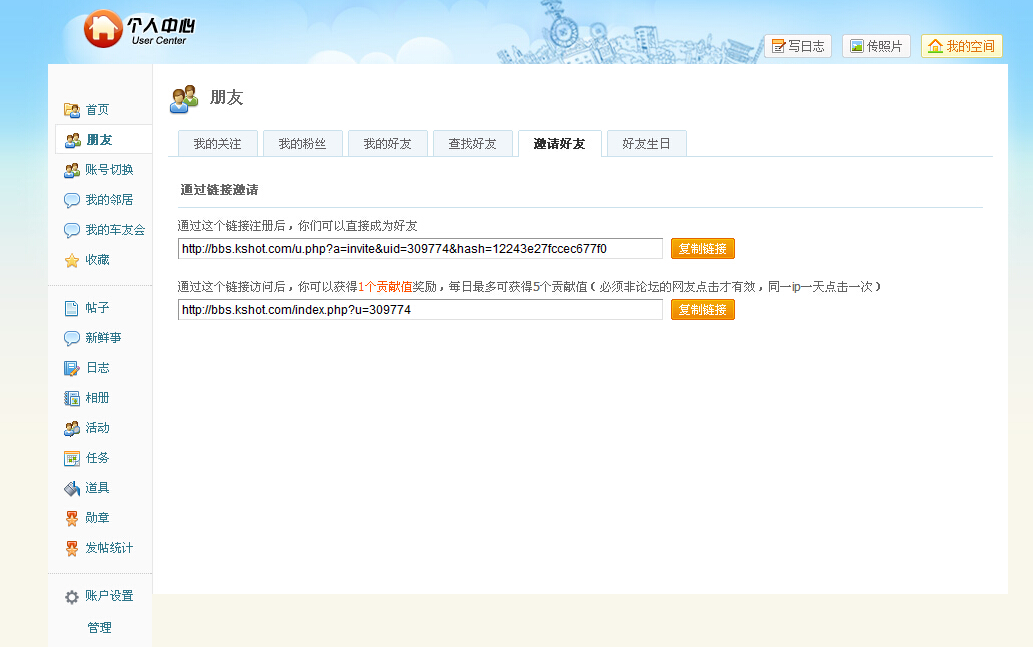Image resolution: width=1033 pixels, height=647 pixels.
Task: Open 道具 in the sidebar
Action: point(97,488)
